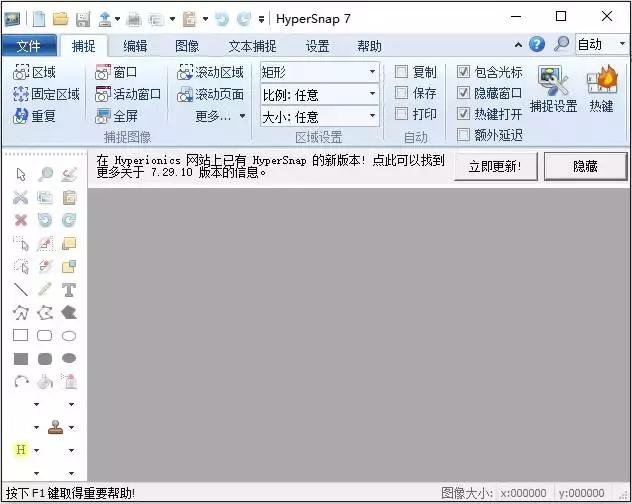
Task: Select the line drawing tool
Action: point(21,289)
